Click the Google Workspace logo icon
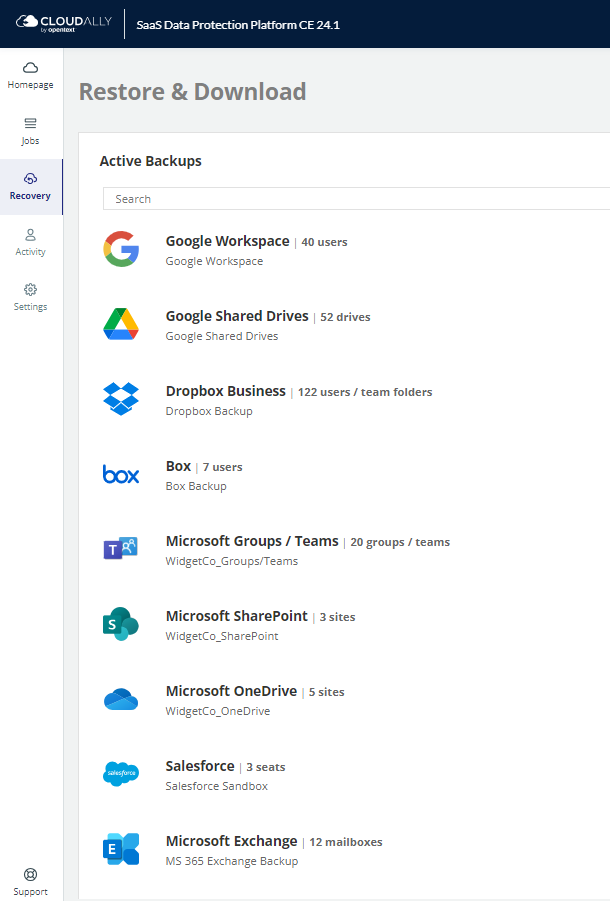This screenshot has height=901, width=610. [121, 249]
